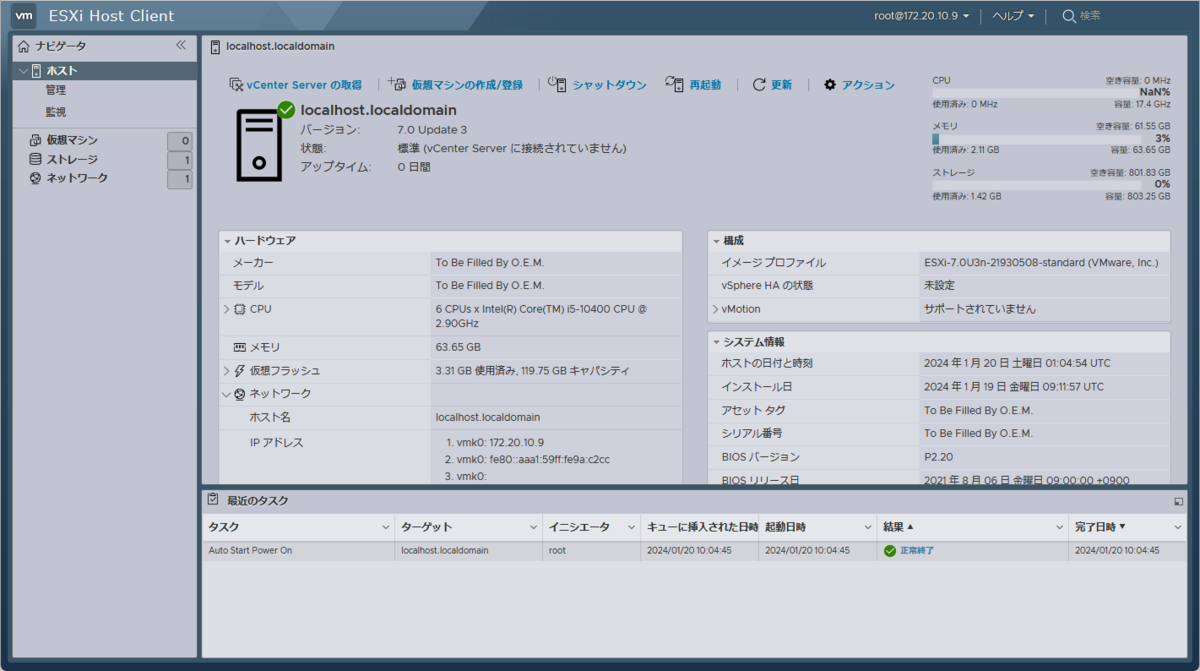Open the Actions menu button

pos(859,85)
